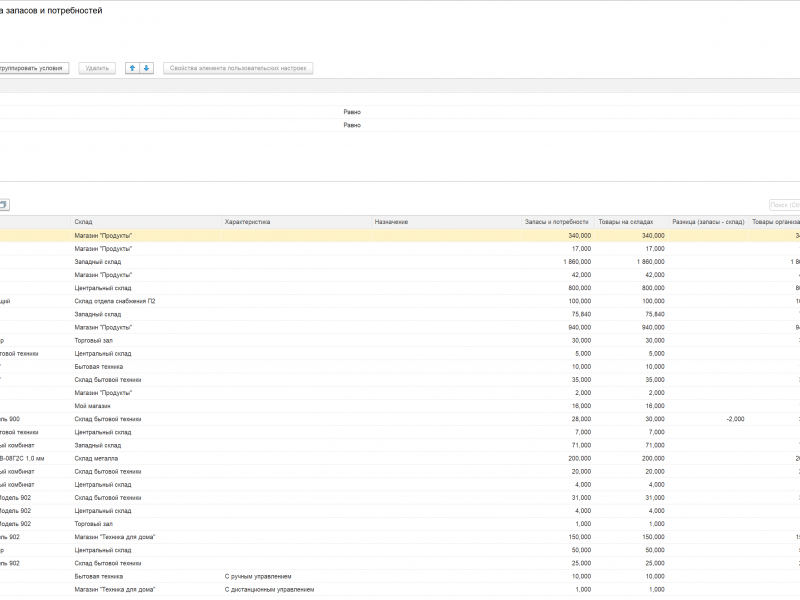The width and height of the screenshot is (800, 600).
Task: Select Бытовая техника beside С ручным управлением
Action: click(98, 577)
